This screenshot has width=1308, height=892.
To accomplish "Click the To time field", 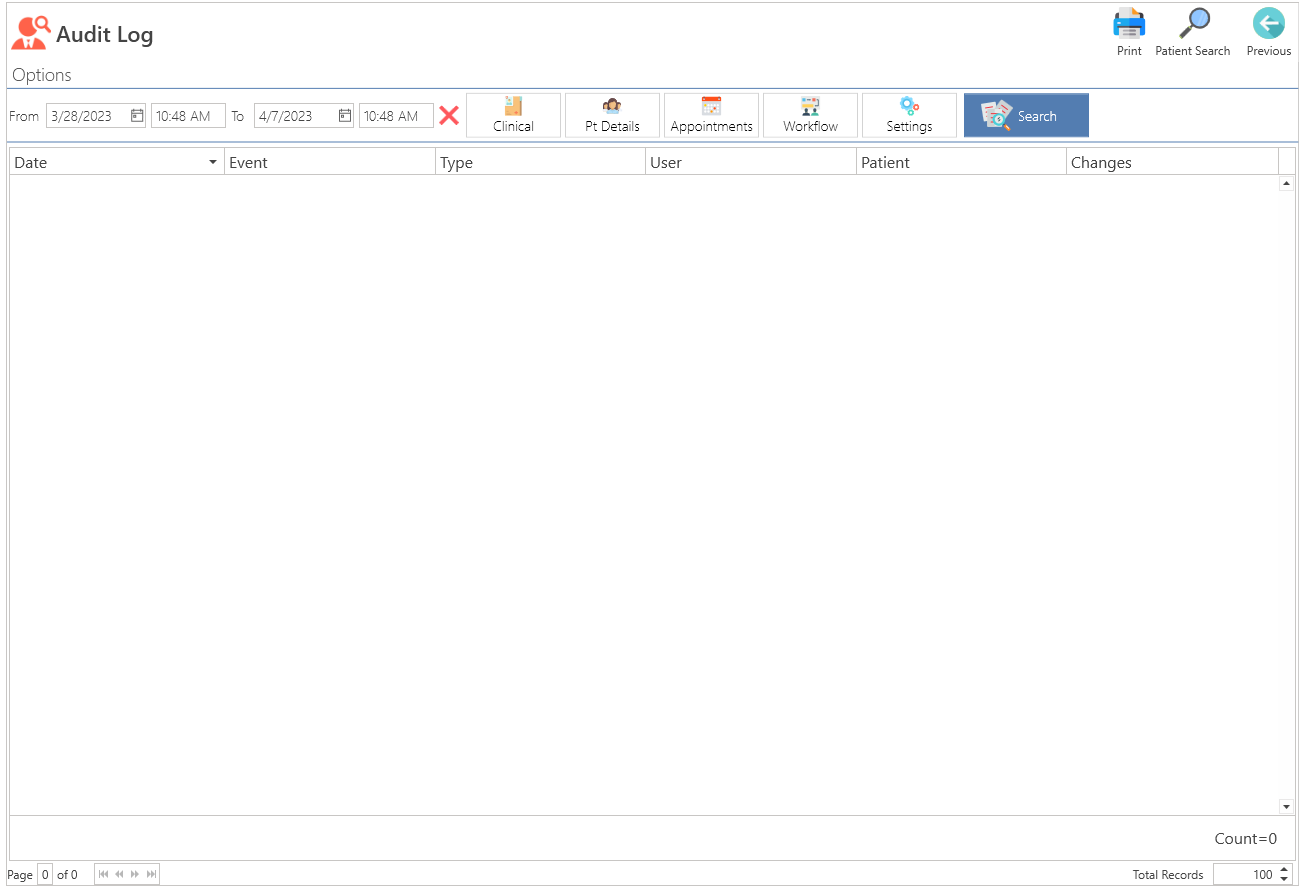I will [396, 116].
